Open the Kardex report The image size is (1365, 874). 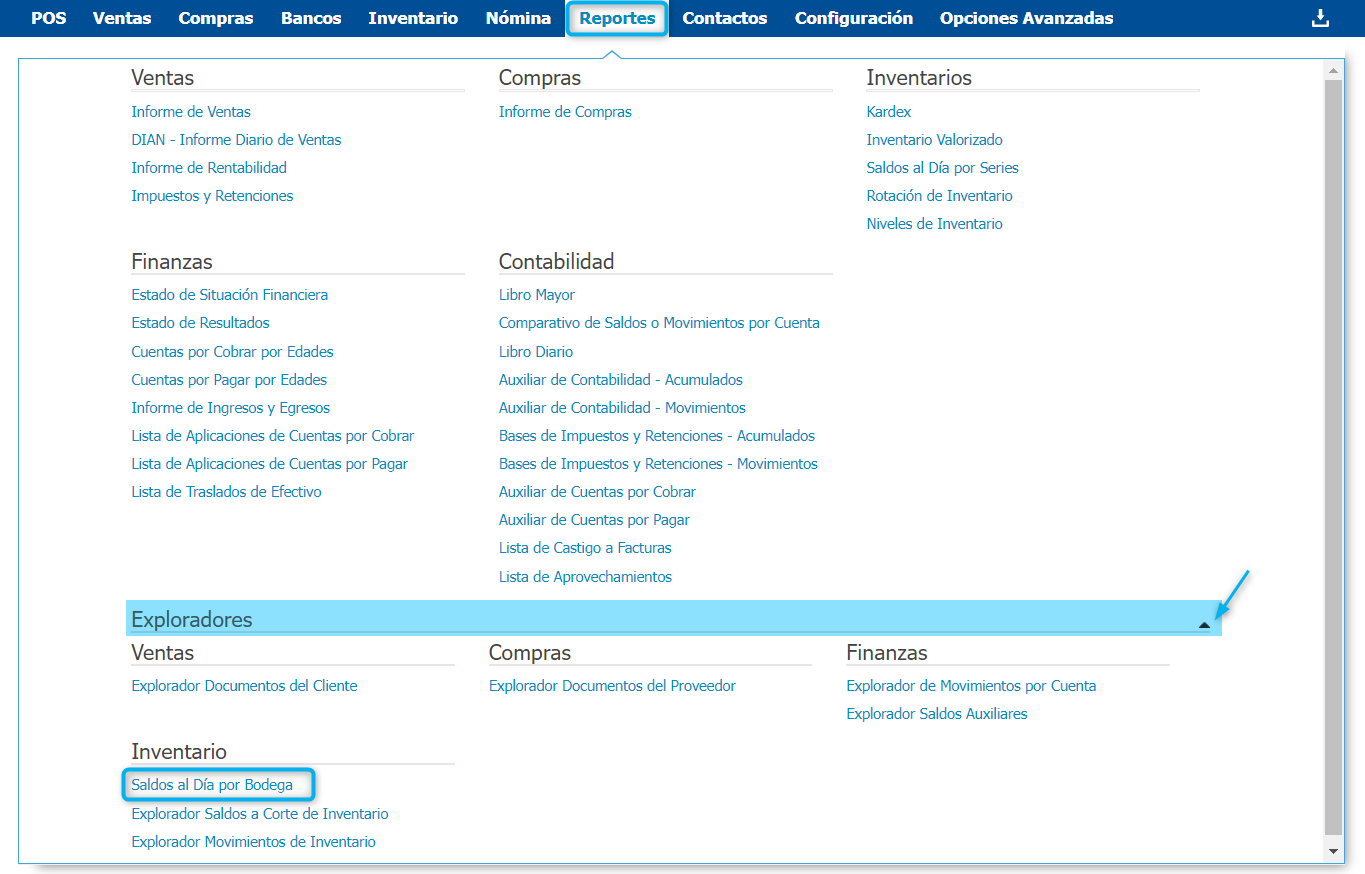tap(888, 112)
